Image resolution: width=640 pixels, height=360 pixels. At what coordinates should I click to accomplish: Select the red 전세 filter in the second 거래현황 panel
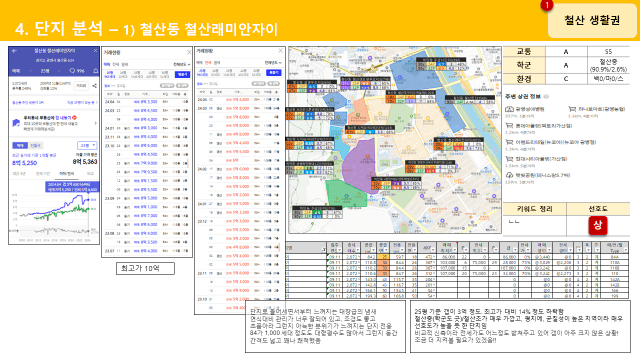point(208,63)
